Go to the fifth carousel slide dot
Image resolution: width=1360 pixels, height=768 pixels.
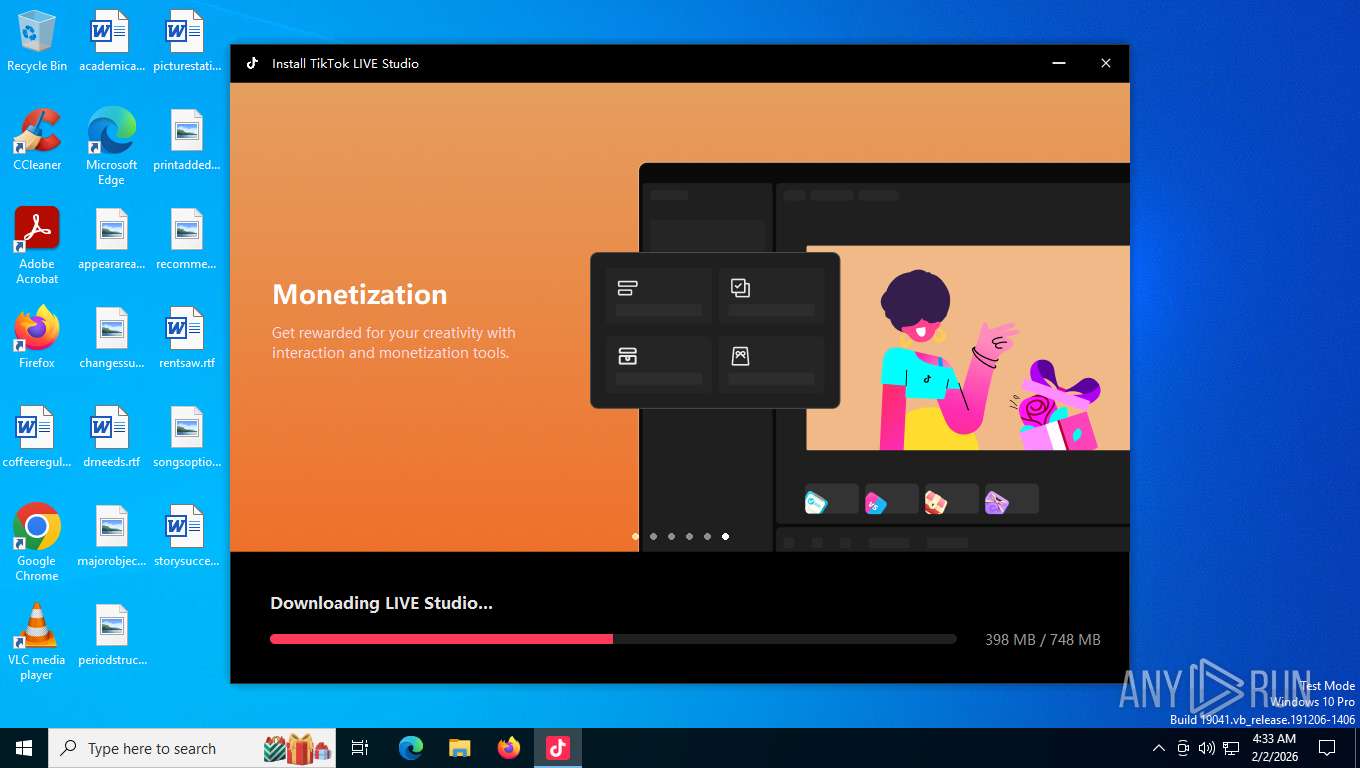(707, 537)
